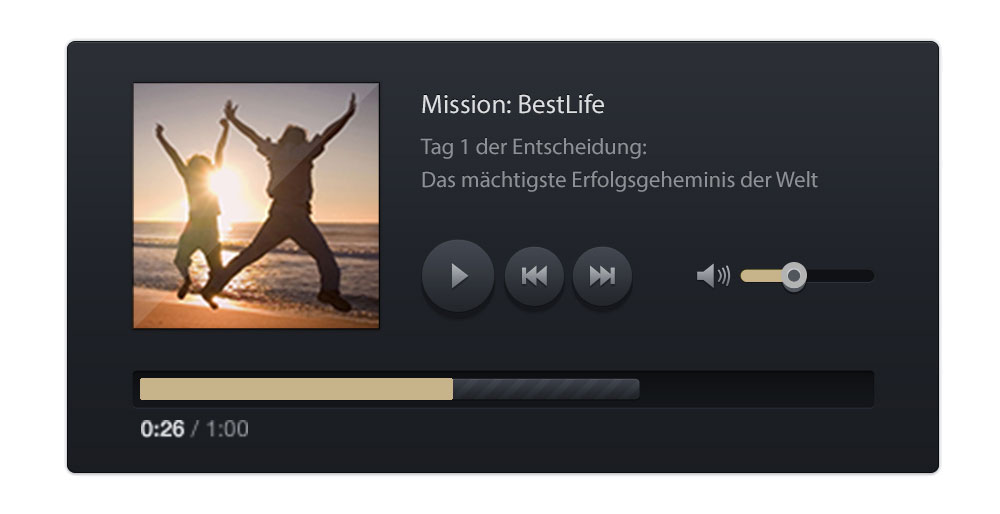
Task: Lower volume by clicking the gold slider fill
Action: pyautogui.click(x=761, y=276)
